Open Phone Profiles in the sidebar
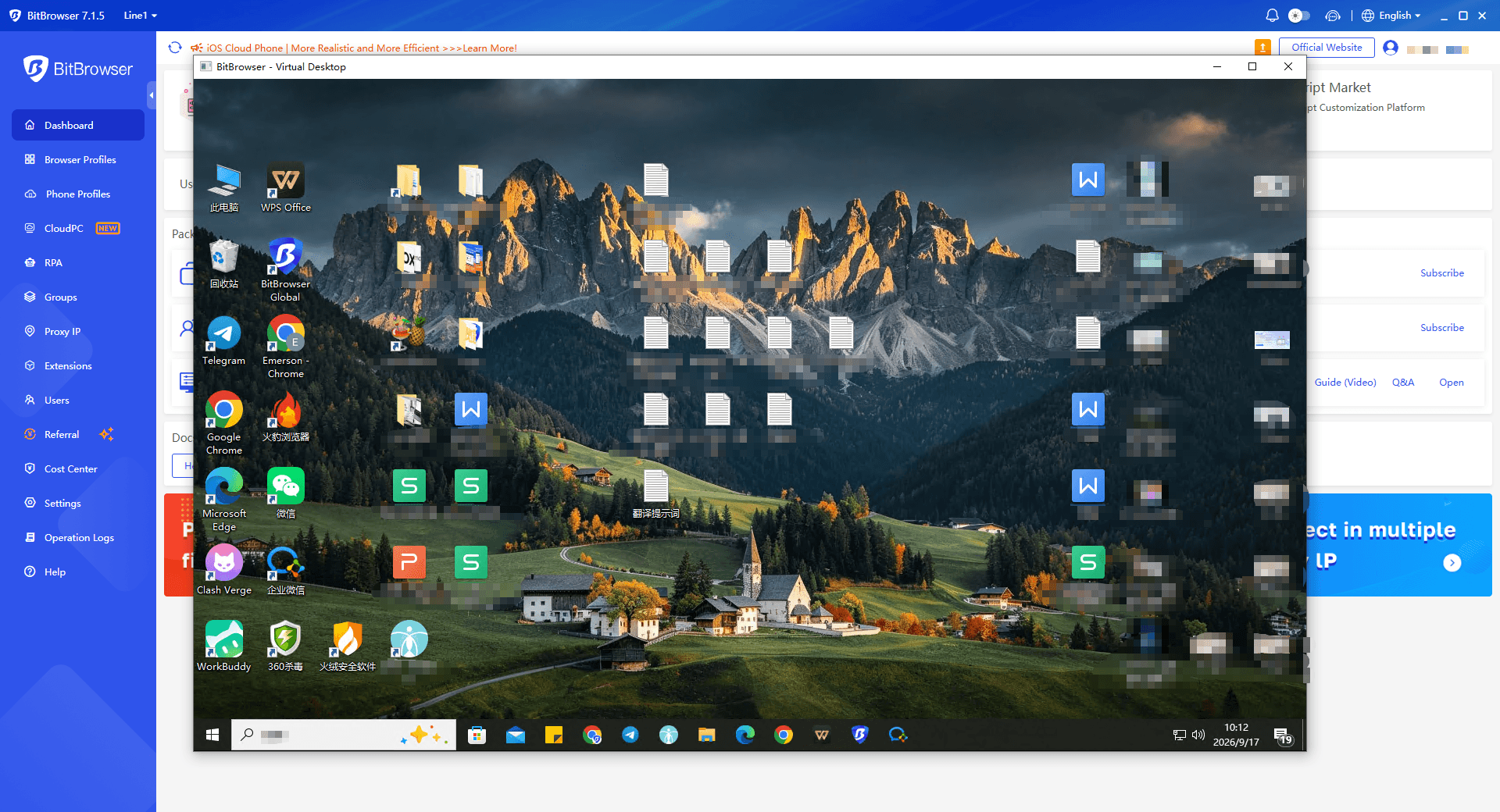 [78, 194]
